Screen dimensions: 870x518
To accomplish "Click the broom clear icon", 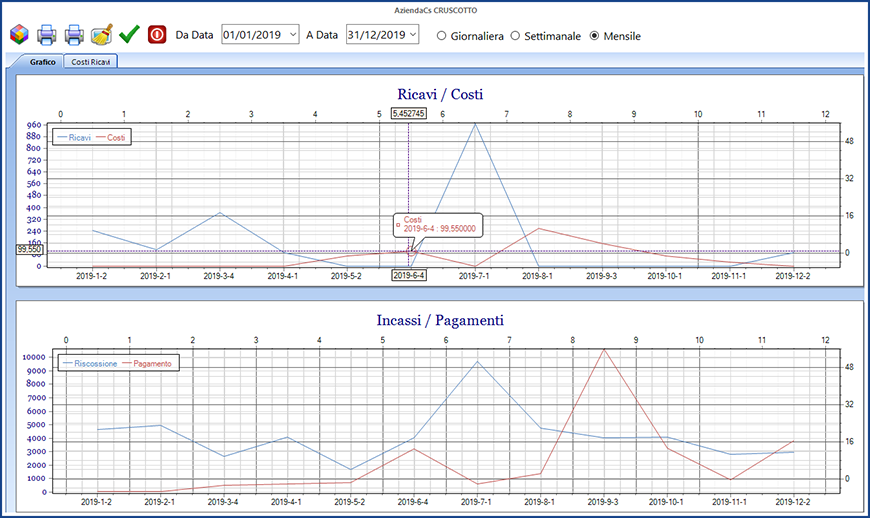I will 101,35.
